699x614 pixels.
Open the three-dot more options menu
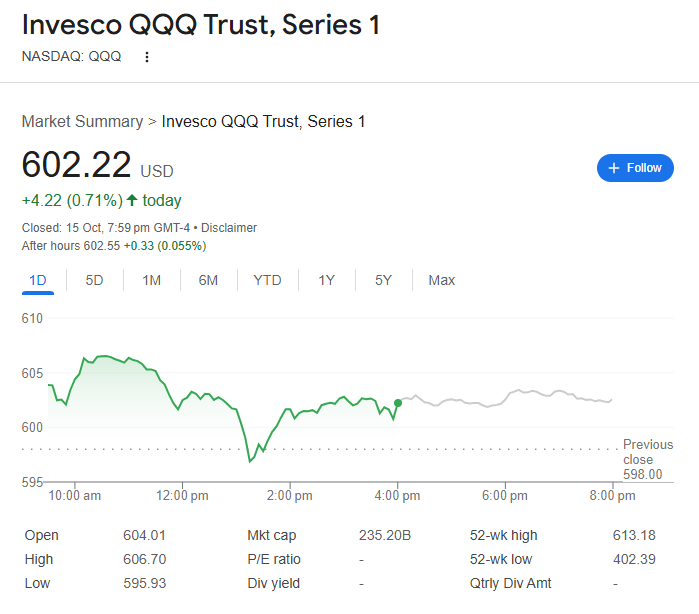(x=147, y=57)
